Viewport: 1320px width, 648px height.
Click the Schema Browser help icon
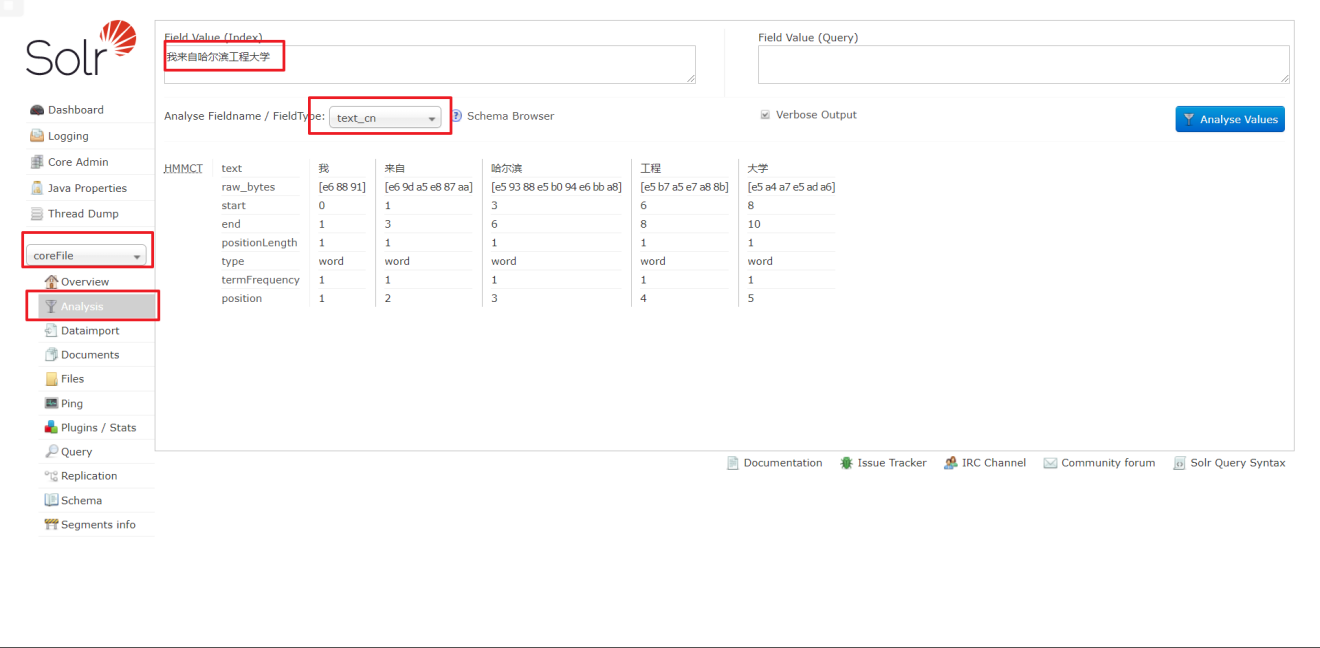456,116
